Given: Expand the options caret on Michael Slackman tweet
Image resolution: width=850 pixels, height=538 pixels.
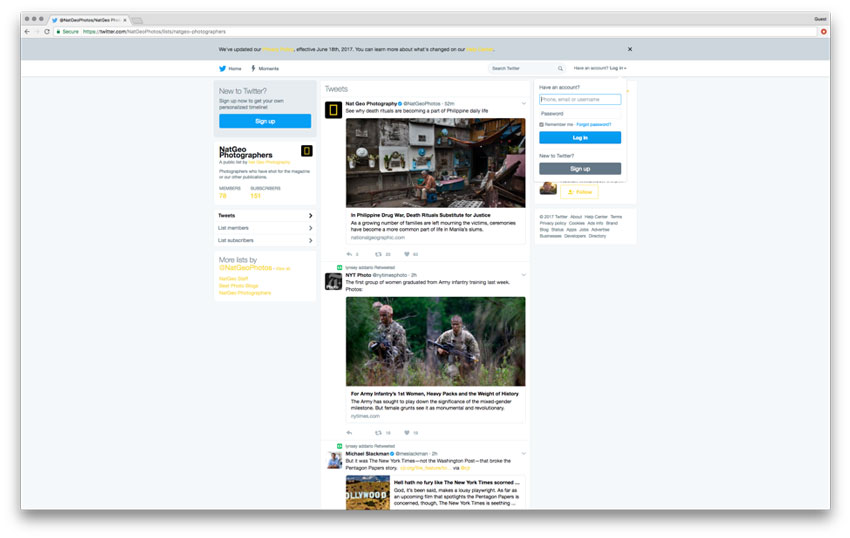Looking at the screenshot, I should (x=524, y=453).
